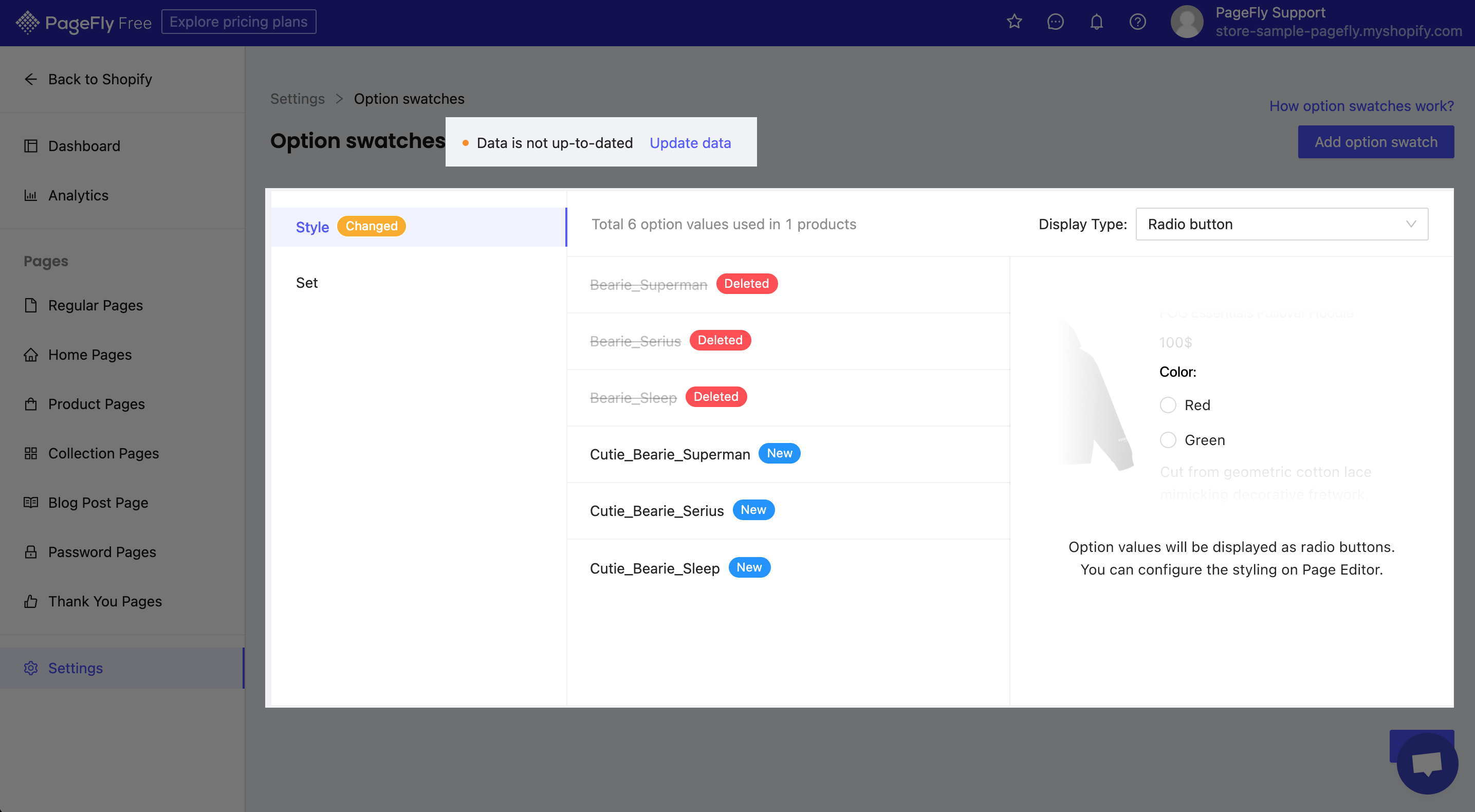
Task: Click the Regular Pages document icon
Action: pos(31,305)
